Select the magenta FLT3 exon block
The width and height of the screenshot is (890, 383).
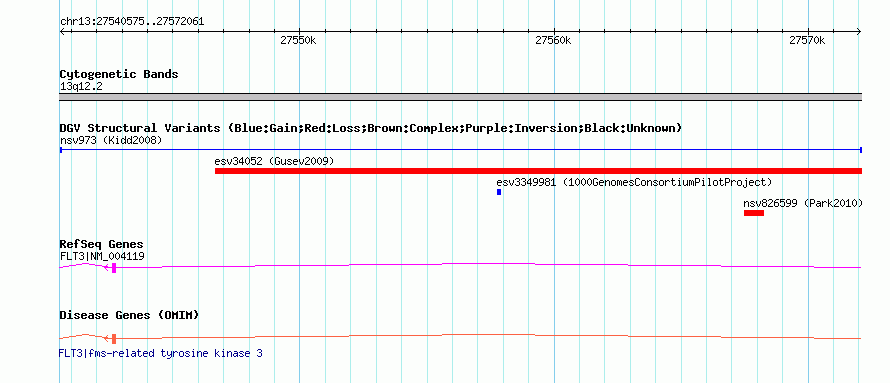click(114, 268)
